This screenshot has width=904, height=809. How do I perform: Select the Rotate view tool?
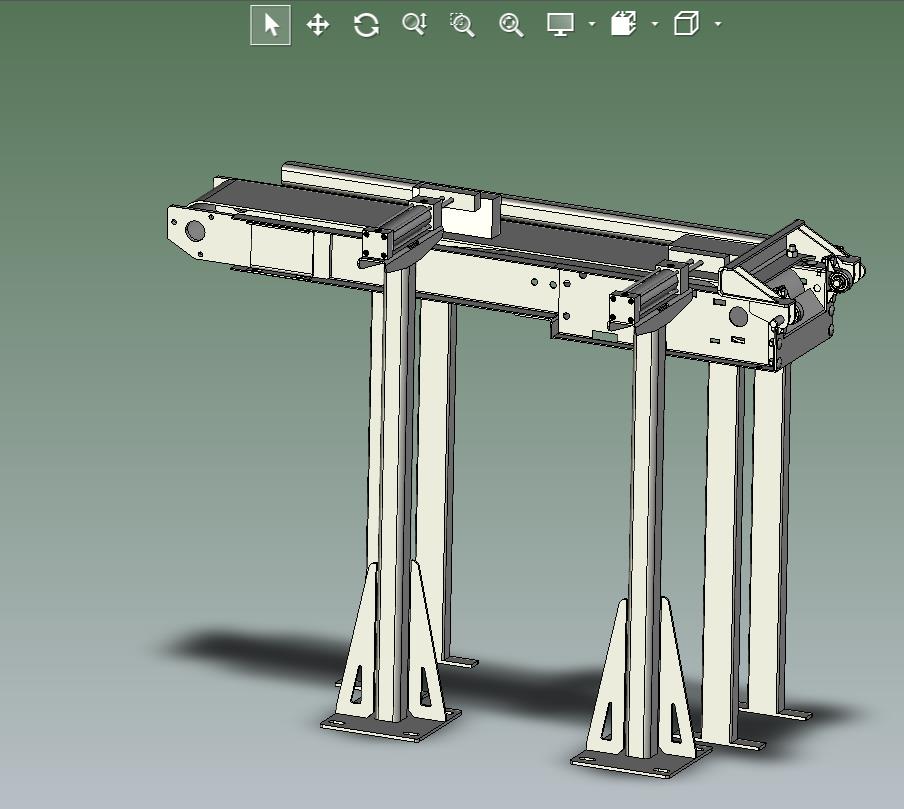(x=366, y=25)
